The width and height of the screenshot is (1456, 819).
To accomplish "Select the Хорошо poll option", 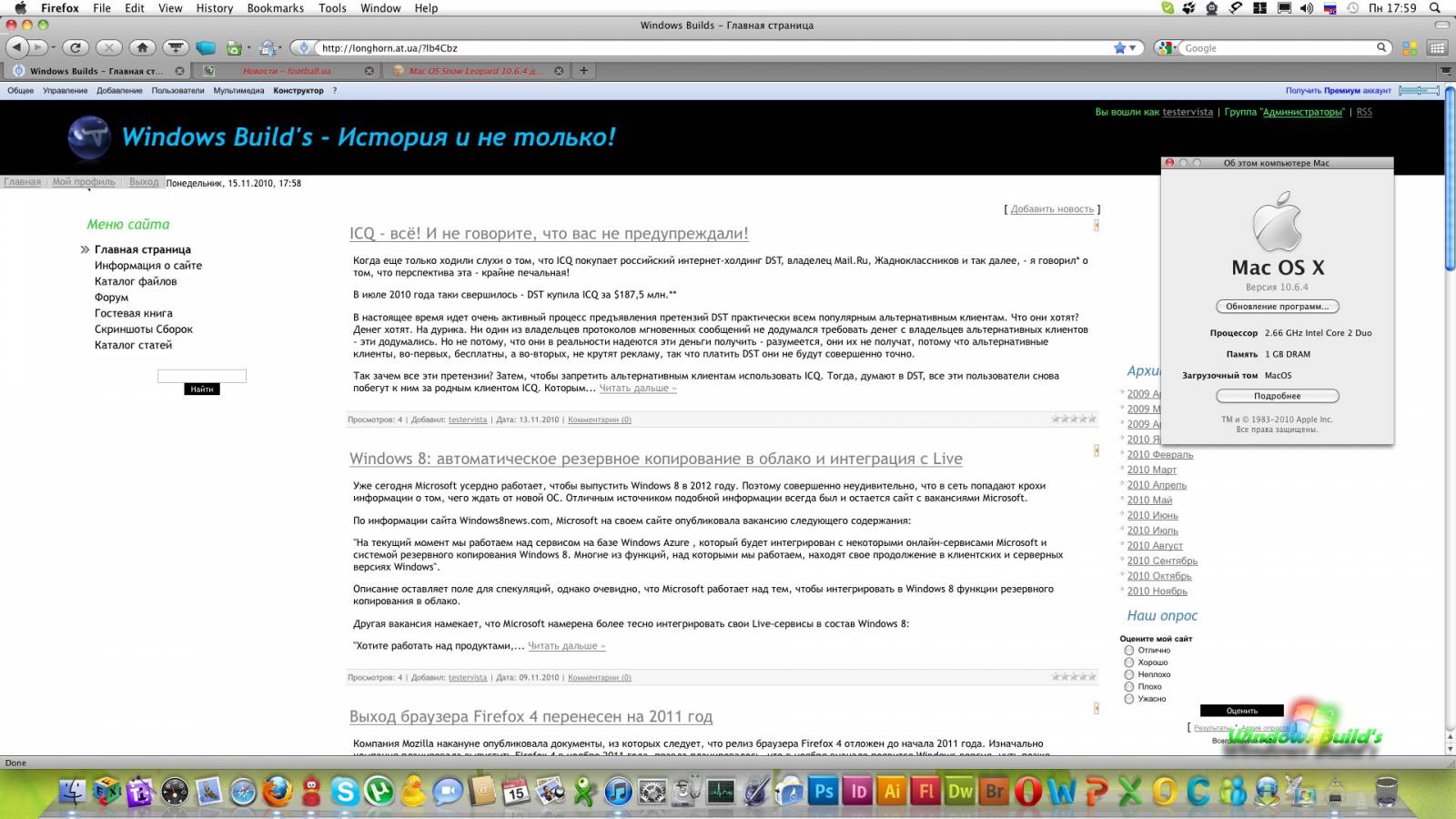I will (1129, 662).
